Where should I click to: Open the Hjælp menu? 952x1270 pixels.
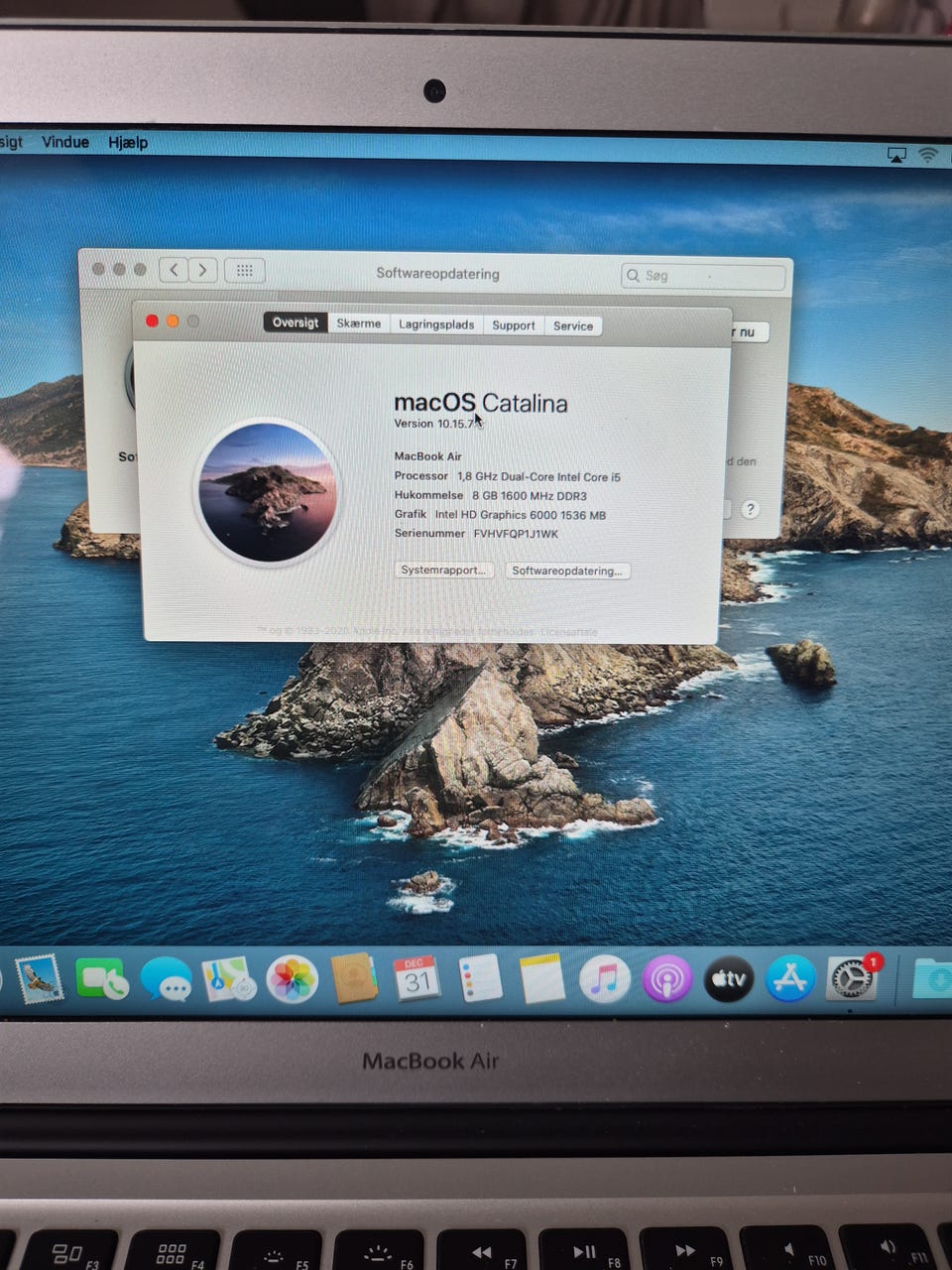(128, 143)
